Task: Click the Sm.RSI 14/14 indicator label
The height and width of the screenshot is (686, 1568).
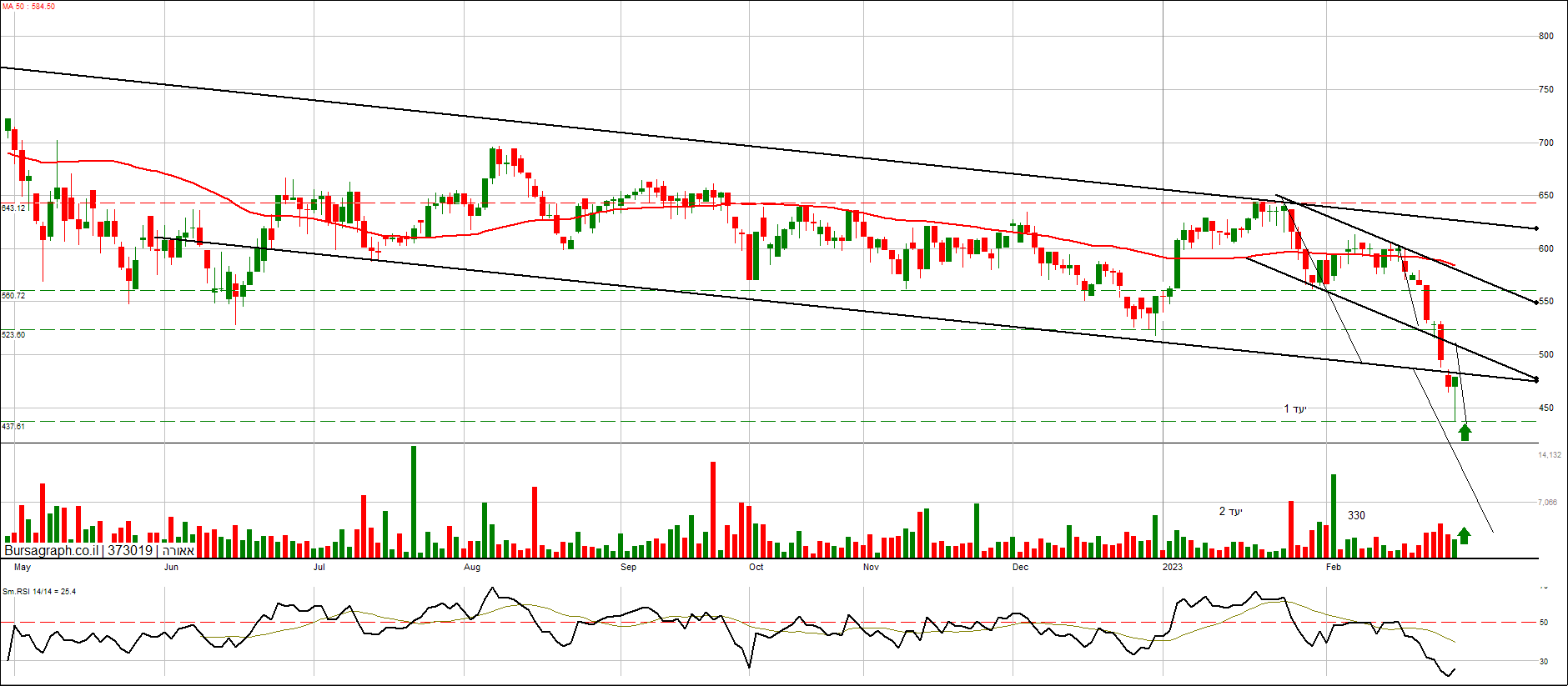Action: (x=39, y=592)
